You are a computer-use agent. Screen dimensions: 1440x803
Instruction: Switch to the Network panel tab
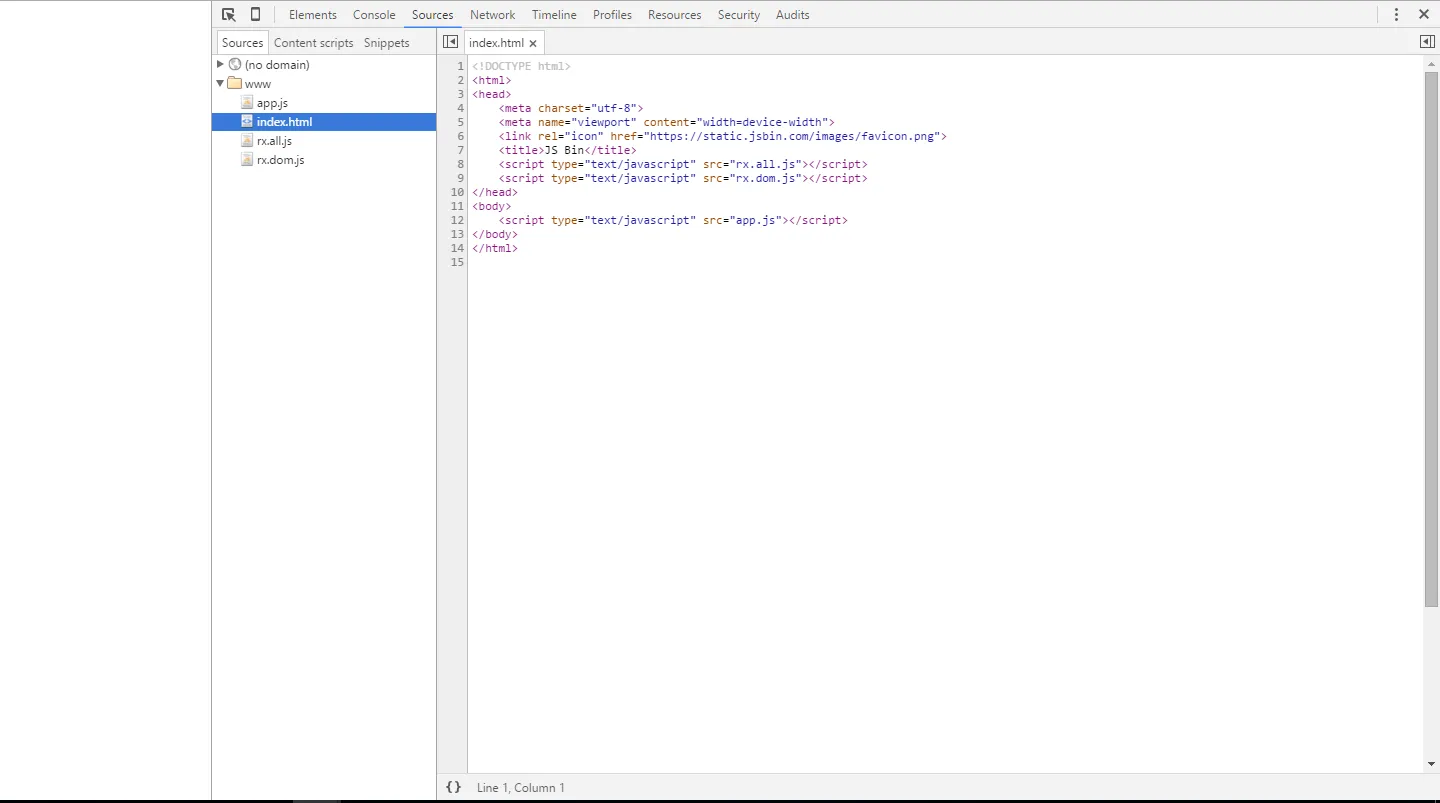point(492,14)
